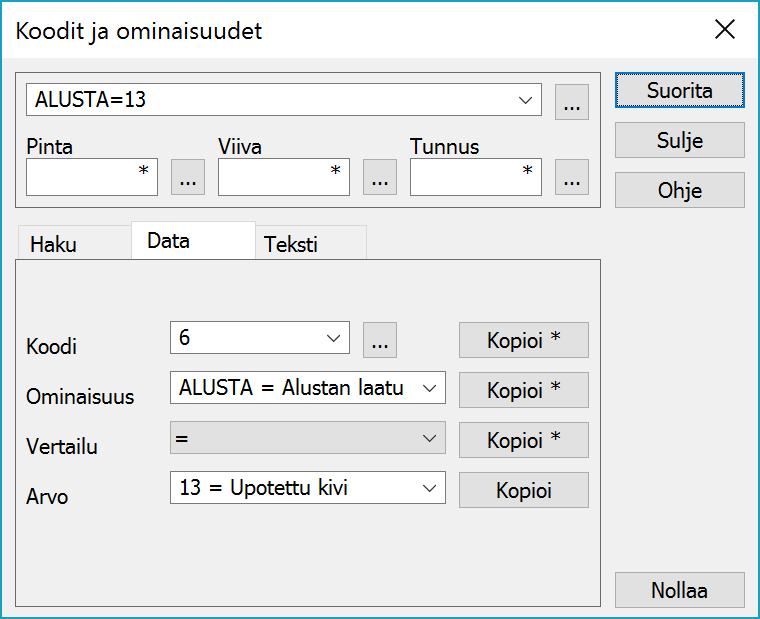
Task: Click the browse button beside ALUSTA=13 field
Action: pyautogui.click(x=571, y=101)
